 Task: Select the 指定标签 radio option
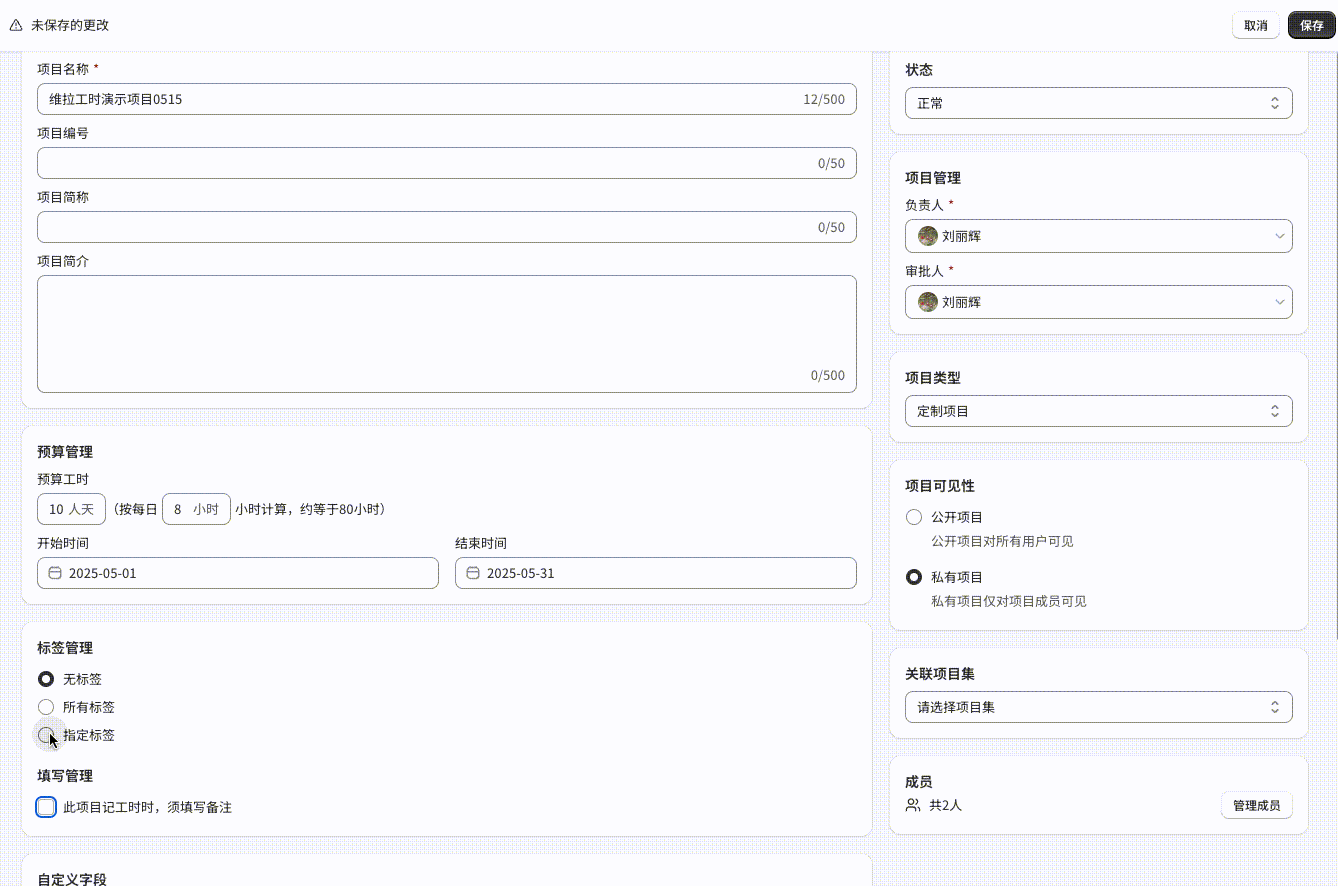[x=46, y=735]
